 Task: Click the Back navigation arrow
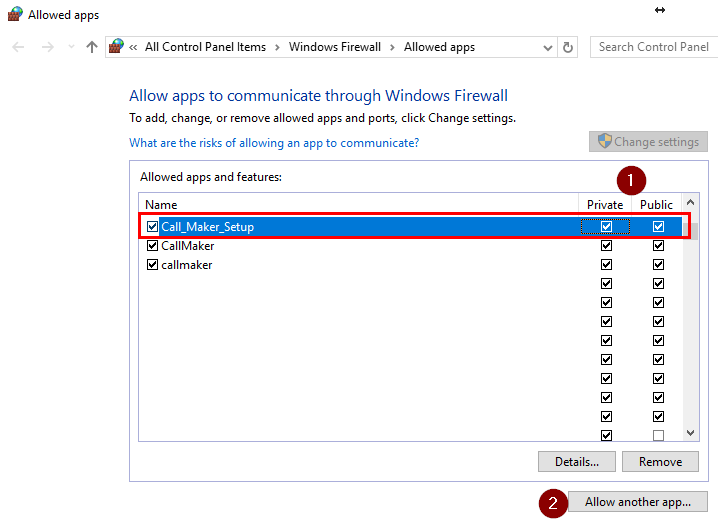click(18, 47)
